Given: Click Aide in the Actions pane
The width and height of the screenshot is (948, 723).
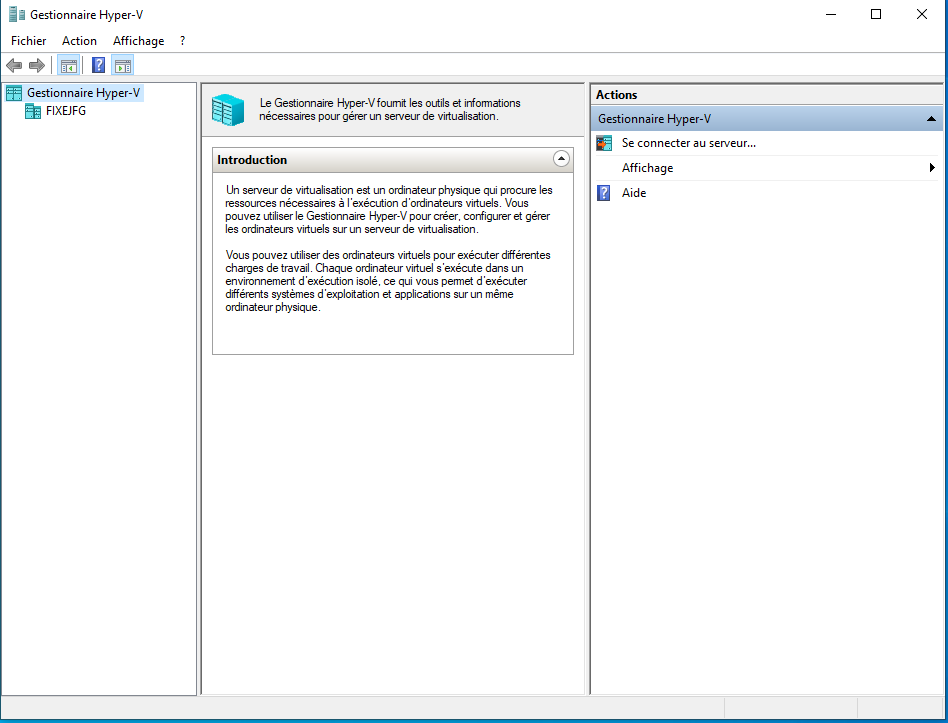Looking at the screenshot, I should [x=634, y=193].
